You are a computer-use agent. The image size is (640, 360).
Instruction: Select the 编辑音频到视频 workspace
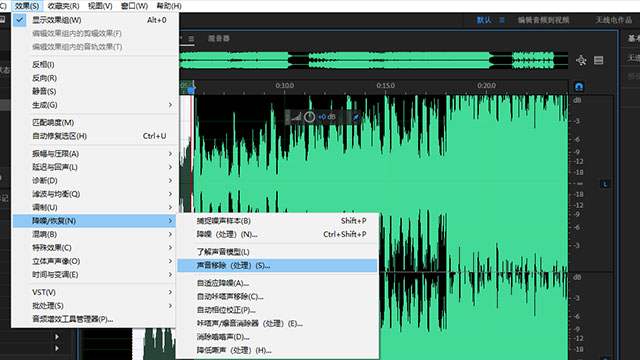pyautogui.click(x=543, y=20)
